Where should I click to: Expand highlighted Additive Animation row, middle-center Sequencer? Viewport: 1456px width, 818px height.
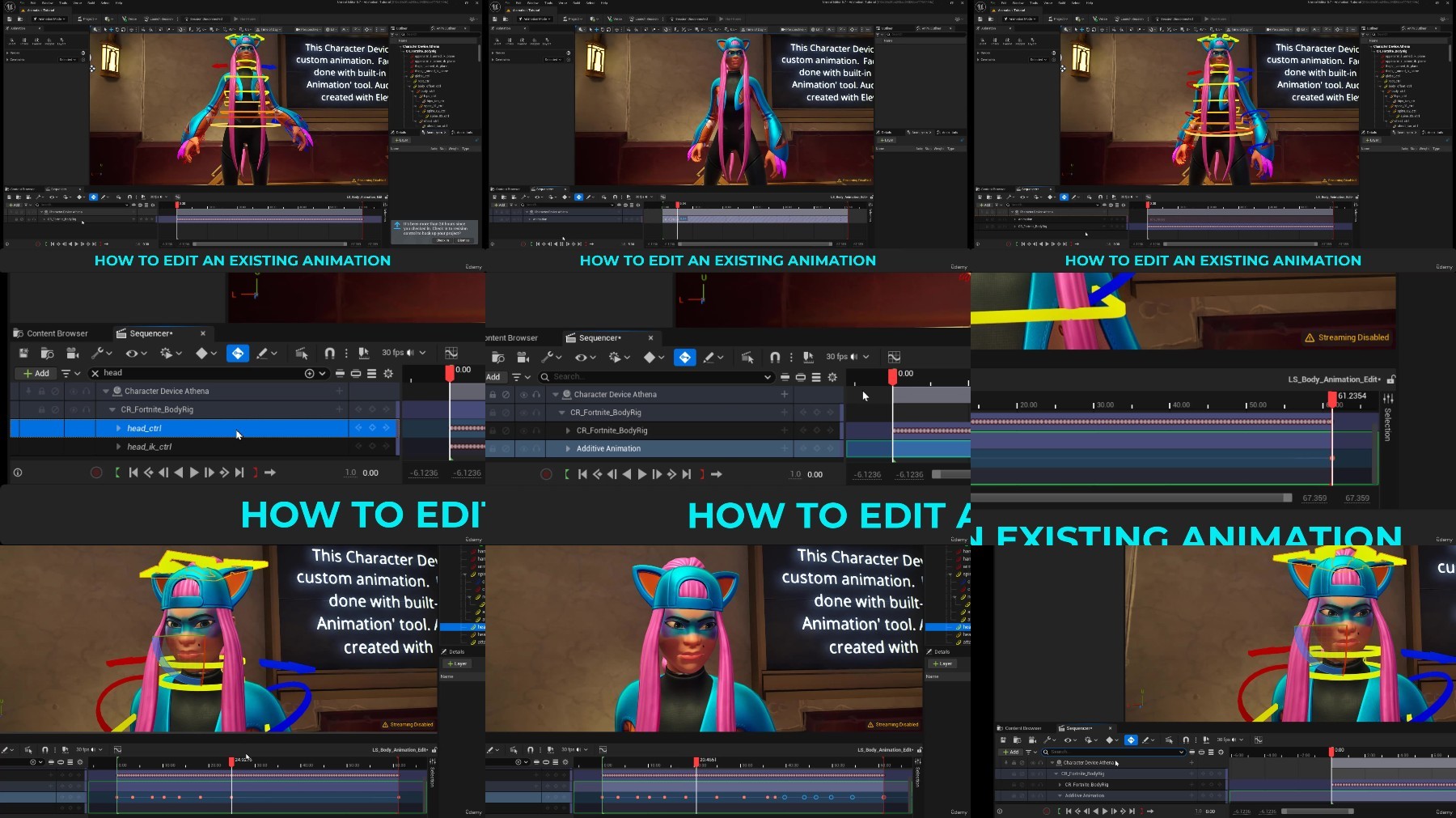tap(568, 448)
